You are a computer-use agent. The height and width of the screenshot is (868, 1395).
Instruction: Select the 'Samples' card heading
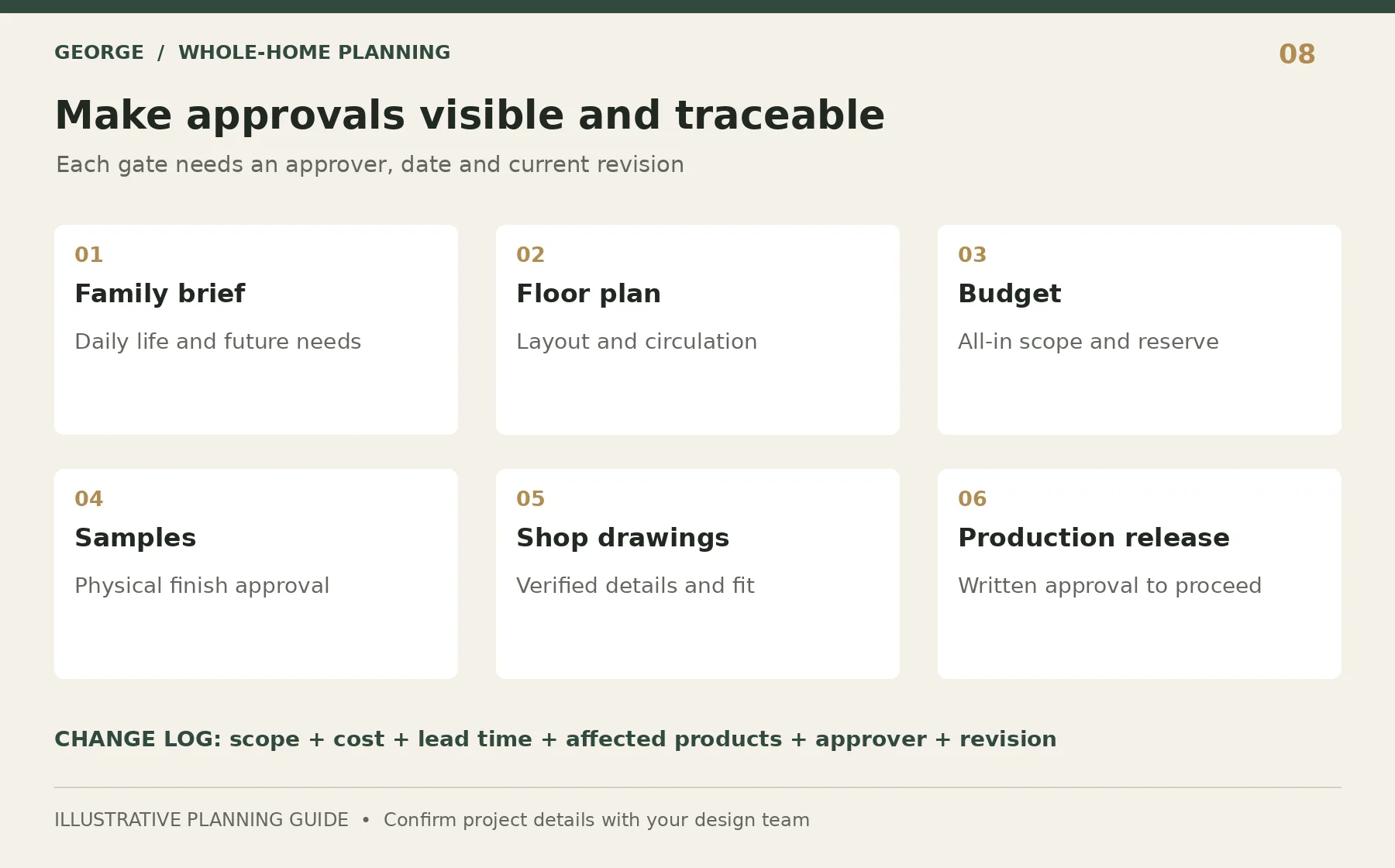click(135, 538)
